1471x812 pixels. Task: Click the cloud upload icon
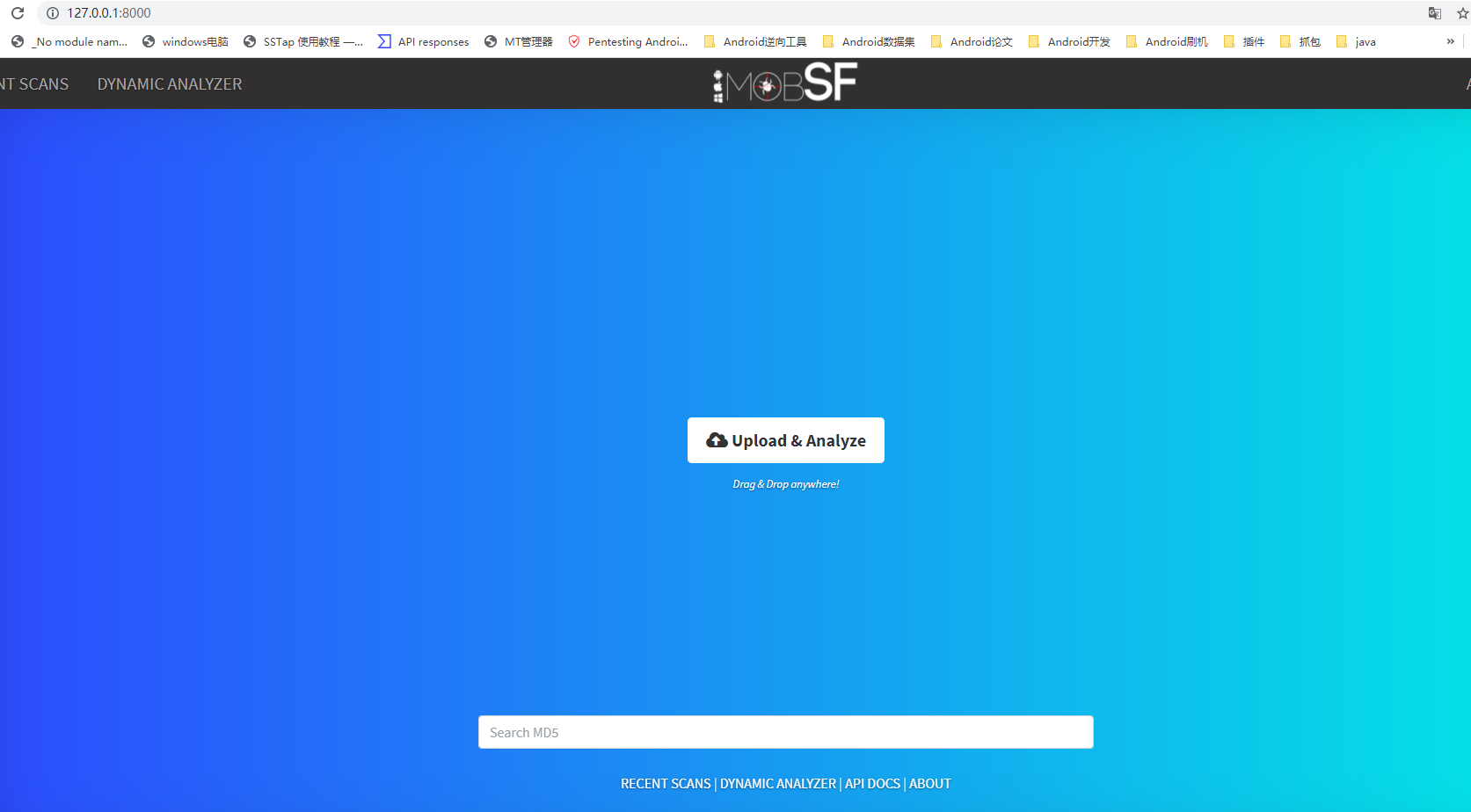(717, 440)
